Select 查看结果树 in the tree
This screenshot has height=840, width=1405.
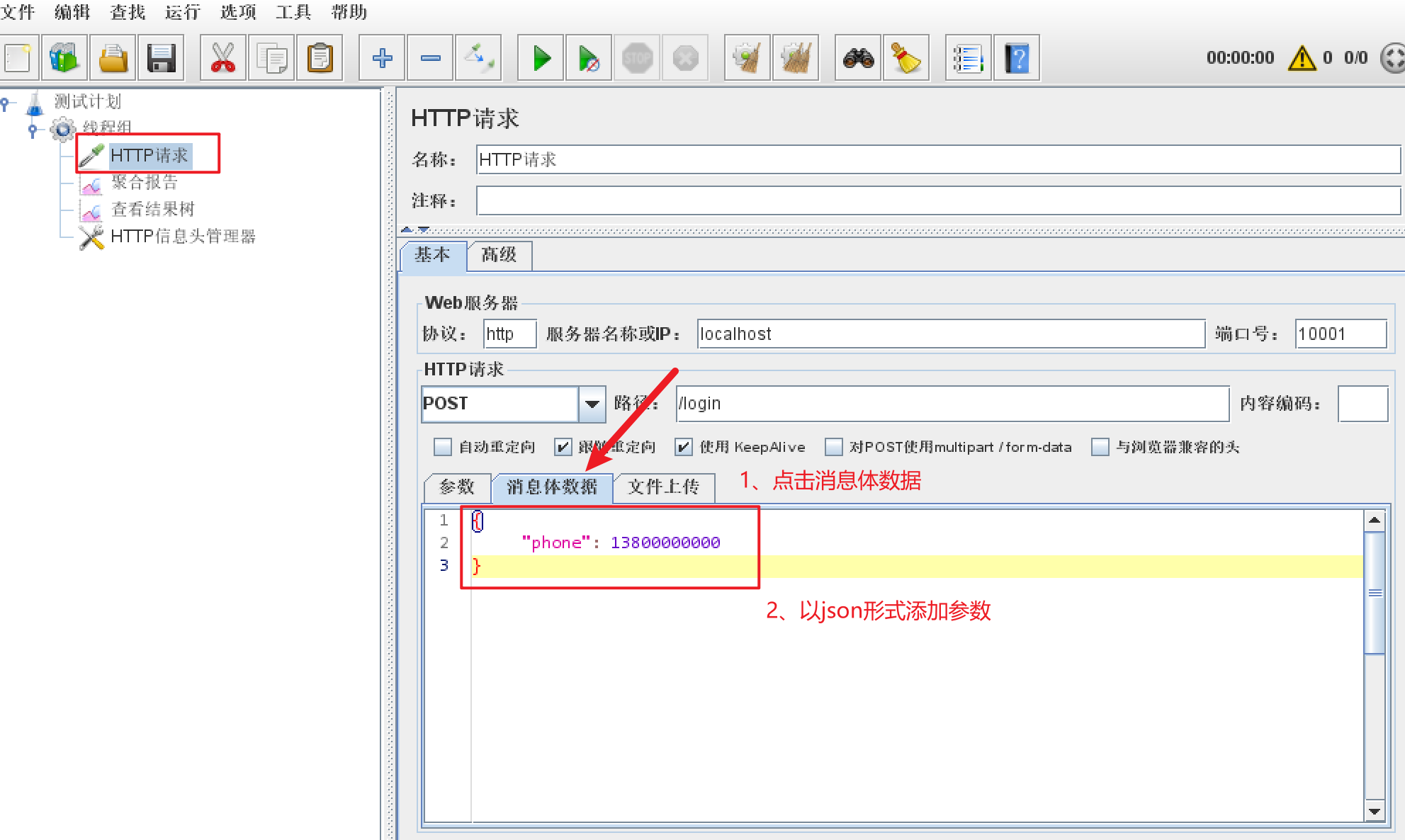(x=152, y=209)
